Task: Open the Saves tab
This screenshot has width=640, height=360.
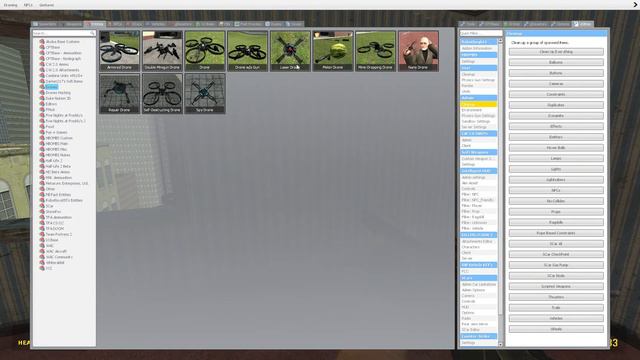Action: [x=294, y=24]
